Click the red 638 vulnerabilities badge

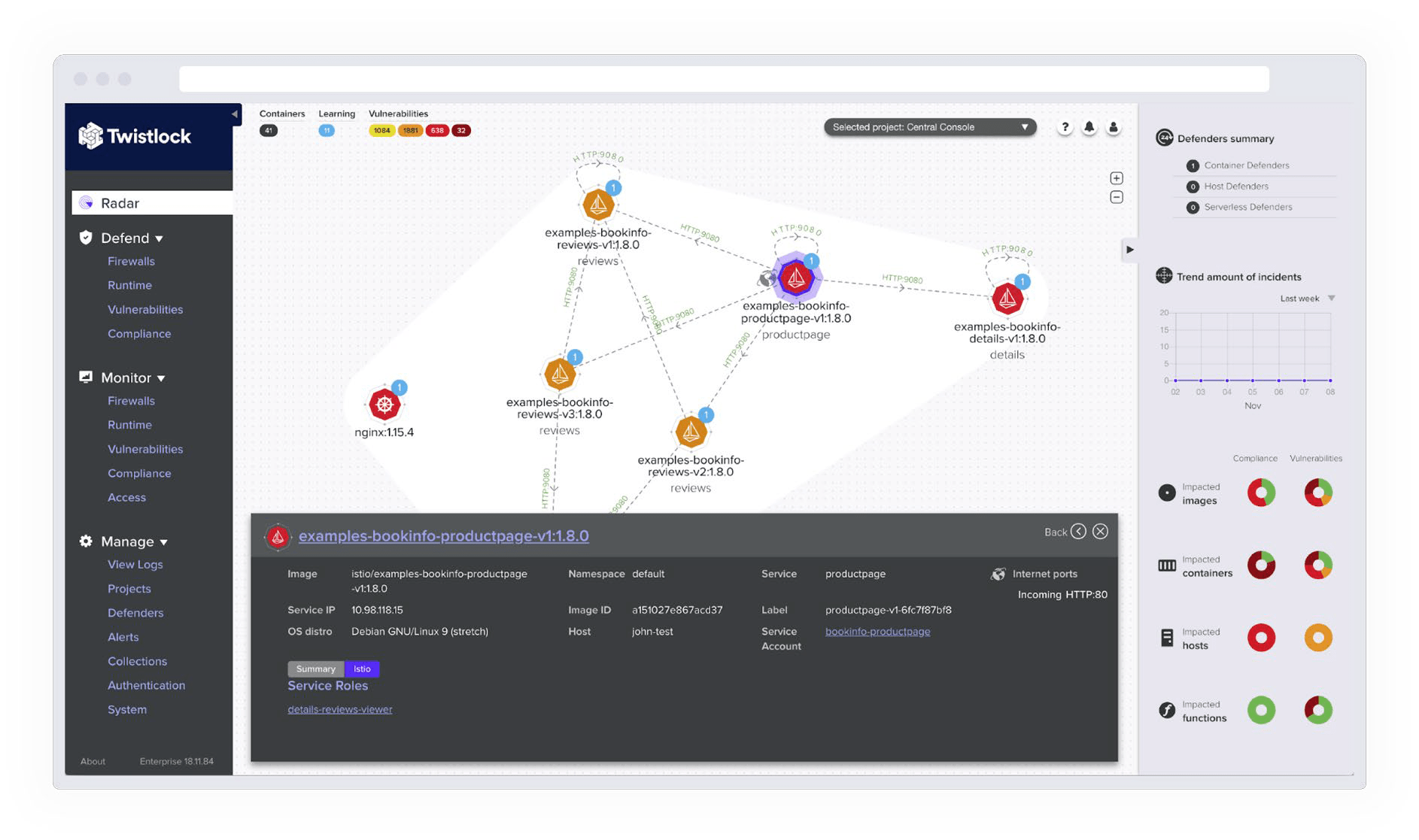coord(437,130)
